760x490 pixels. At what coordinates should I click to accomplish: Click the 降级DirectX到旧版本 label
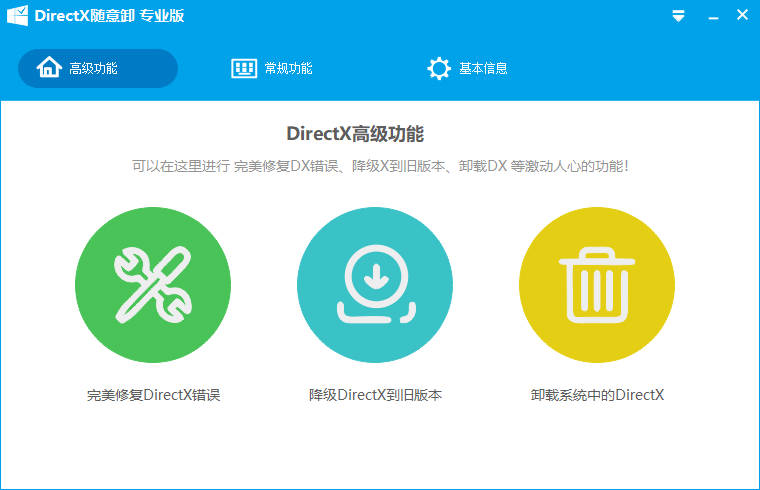click(375, 395)
